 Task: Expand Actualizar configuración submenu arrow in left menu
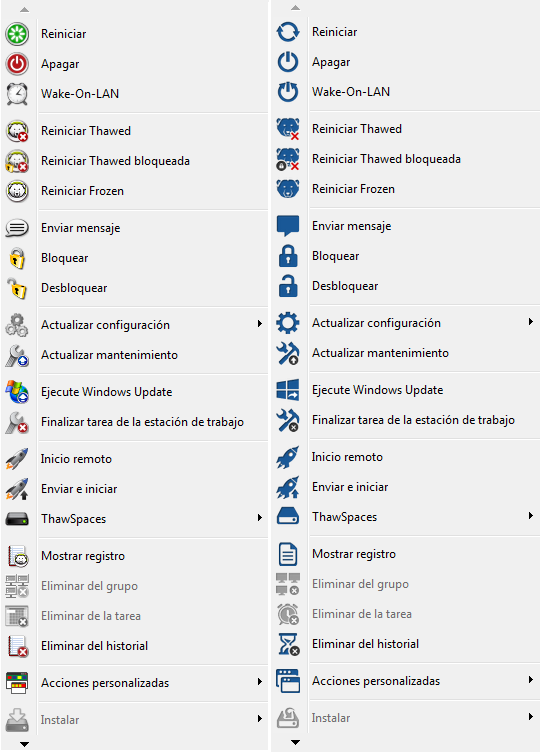(259, 324)
